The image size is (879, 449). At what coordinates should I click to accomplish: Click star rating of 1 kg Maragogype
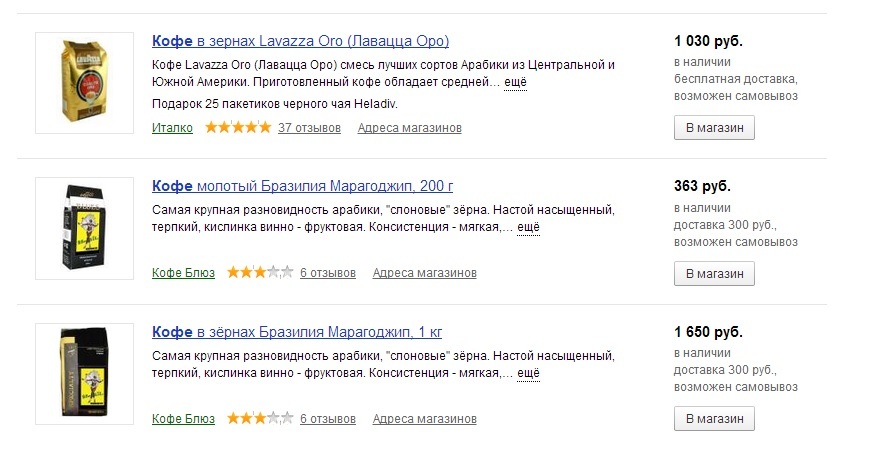tap(259, 418)
